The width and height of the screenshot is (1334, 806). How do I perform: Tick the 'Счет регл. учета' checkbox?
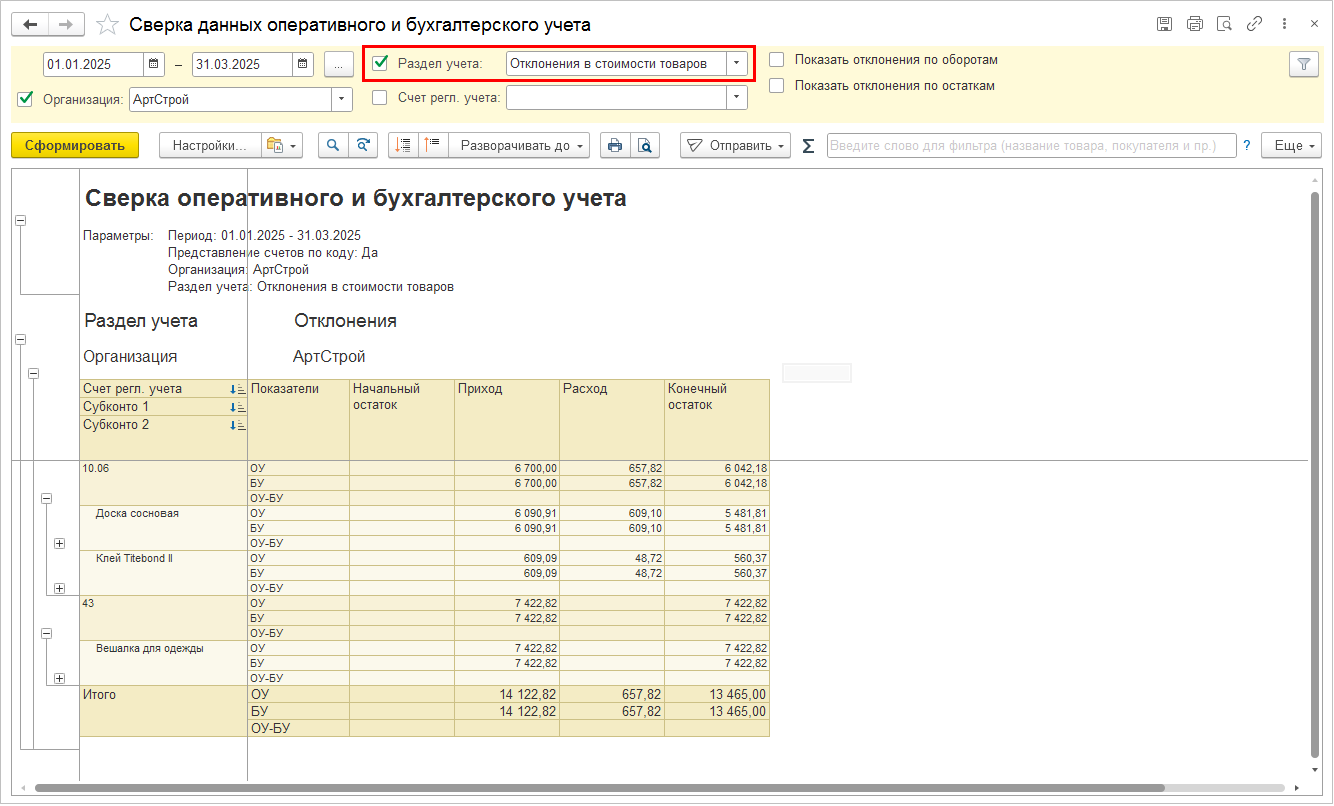pos(380,98)
